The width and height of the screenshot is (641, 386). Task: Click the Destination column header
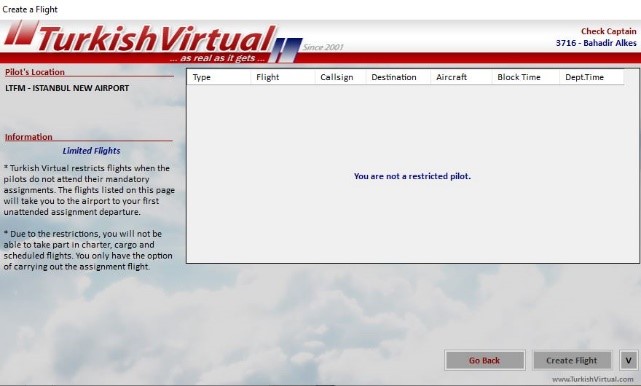coord(398,77)
